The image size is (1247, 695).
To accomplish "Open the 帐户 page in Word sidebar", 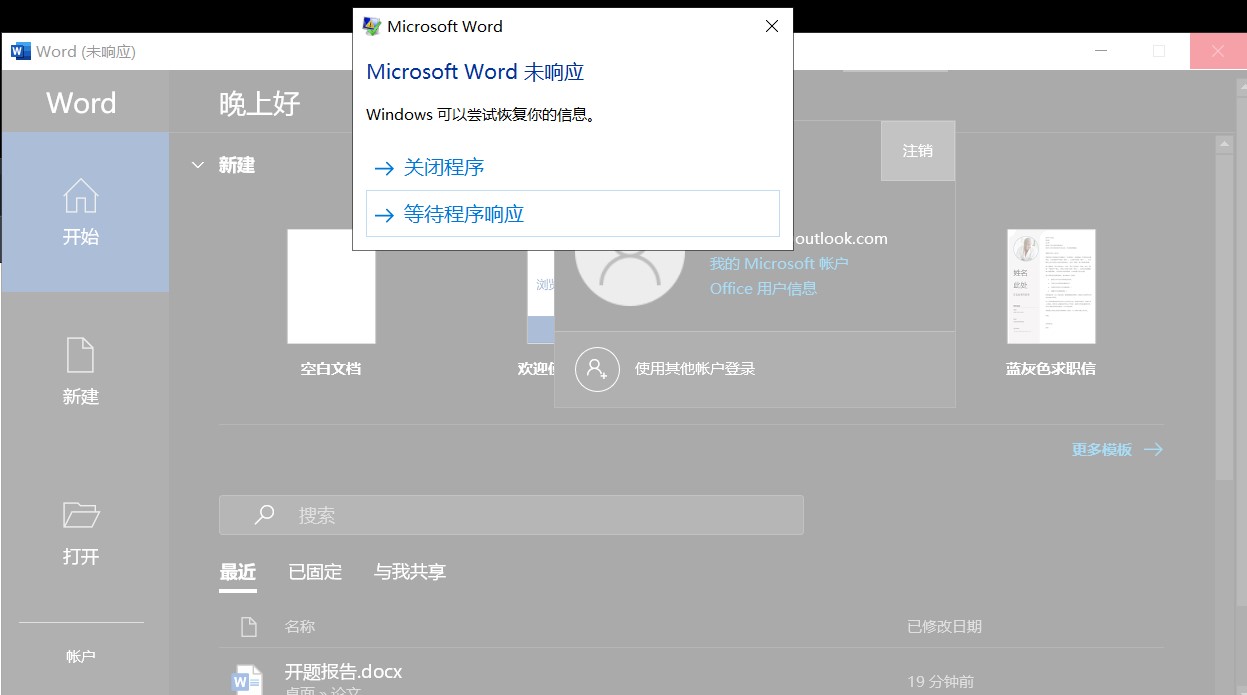I will [x=81, y=657].
